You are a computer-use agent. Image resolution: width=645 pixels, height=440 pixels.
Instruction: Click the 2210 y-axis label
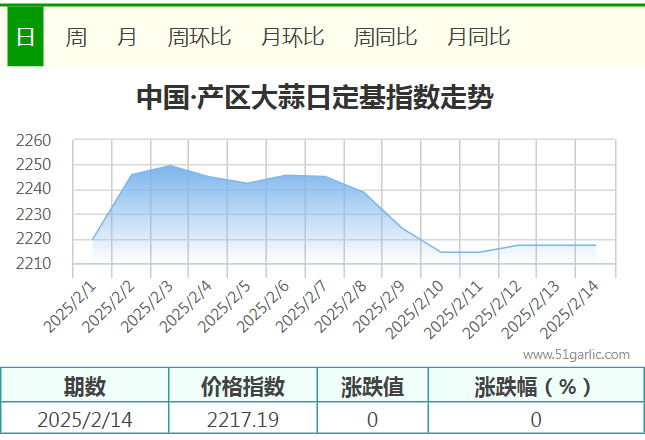point(33,264)
